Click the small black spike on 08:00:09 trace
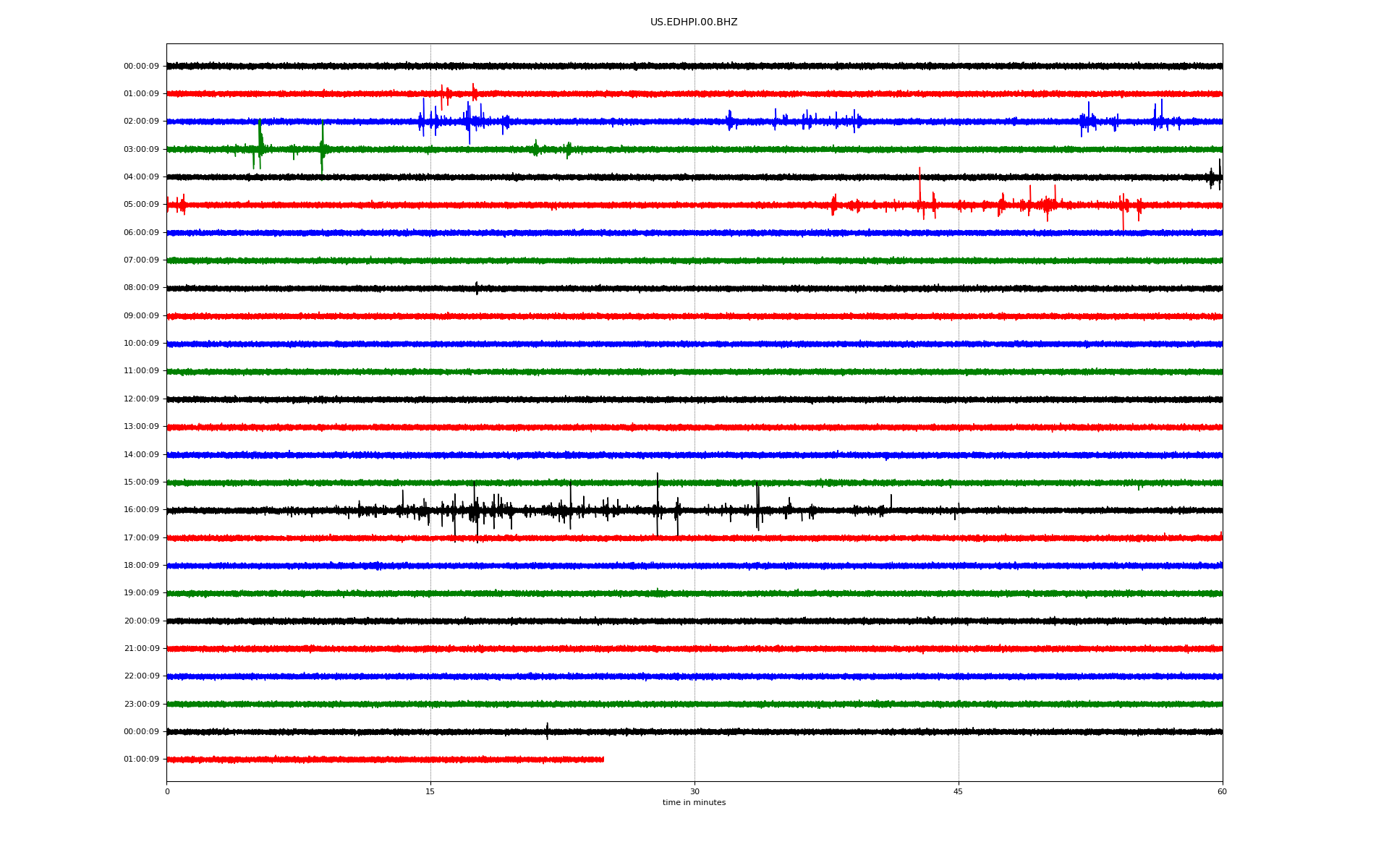Screen dimensions: 1389x868 (x=476, y=287)
